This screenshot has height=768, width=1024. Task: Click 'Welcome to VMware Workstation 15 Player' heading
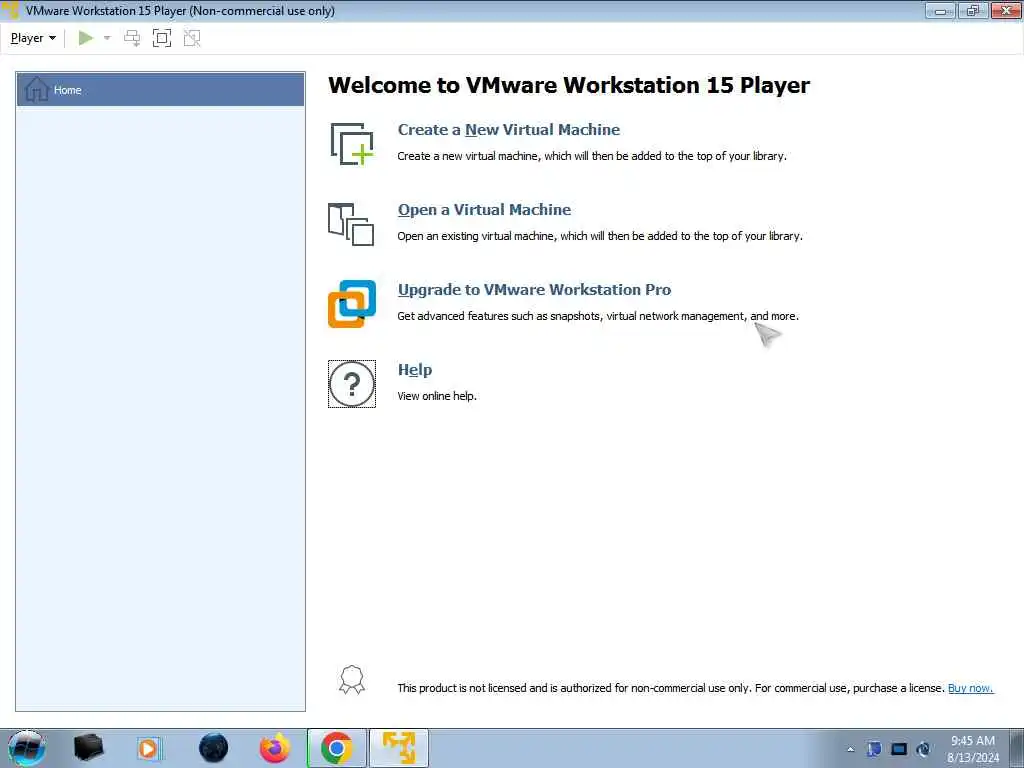pos(569,85)
